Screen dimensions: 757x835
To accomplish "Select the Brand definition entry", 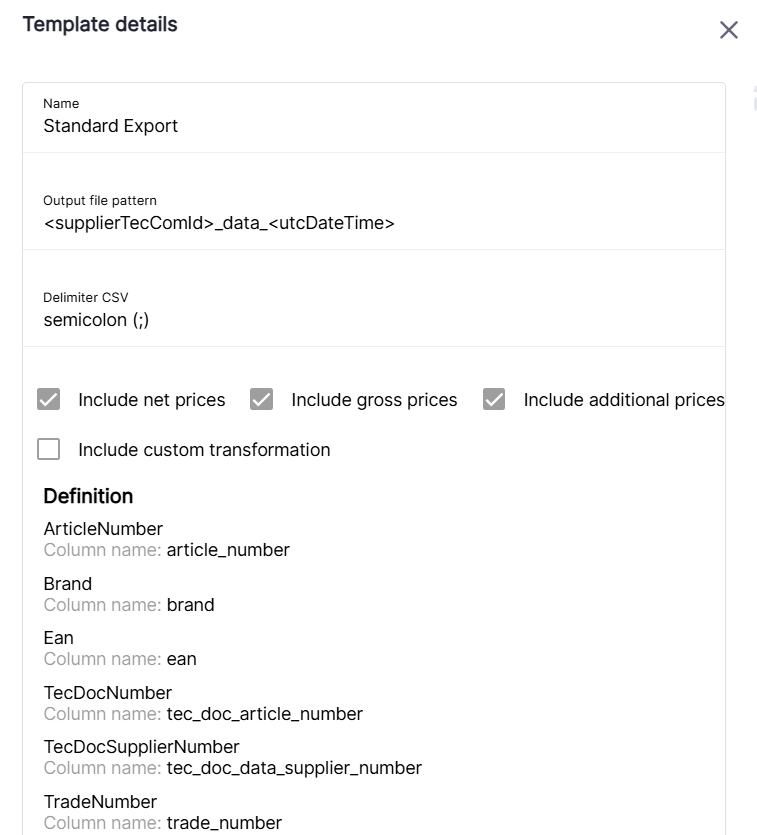I will 68,584.
